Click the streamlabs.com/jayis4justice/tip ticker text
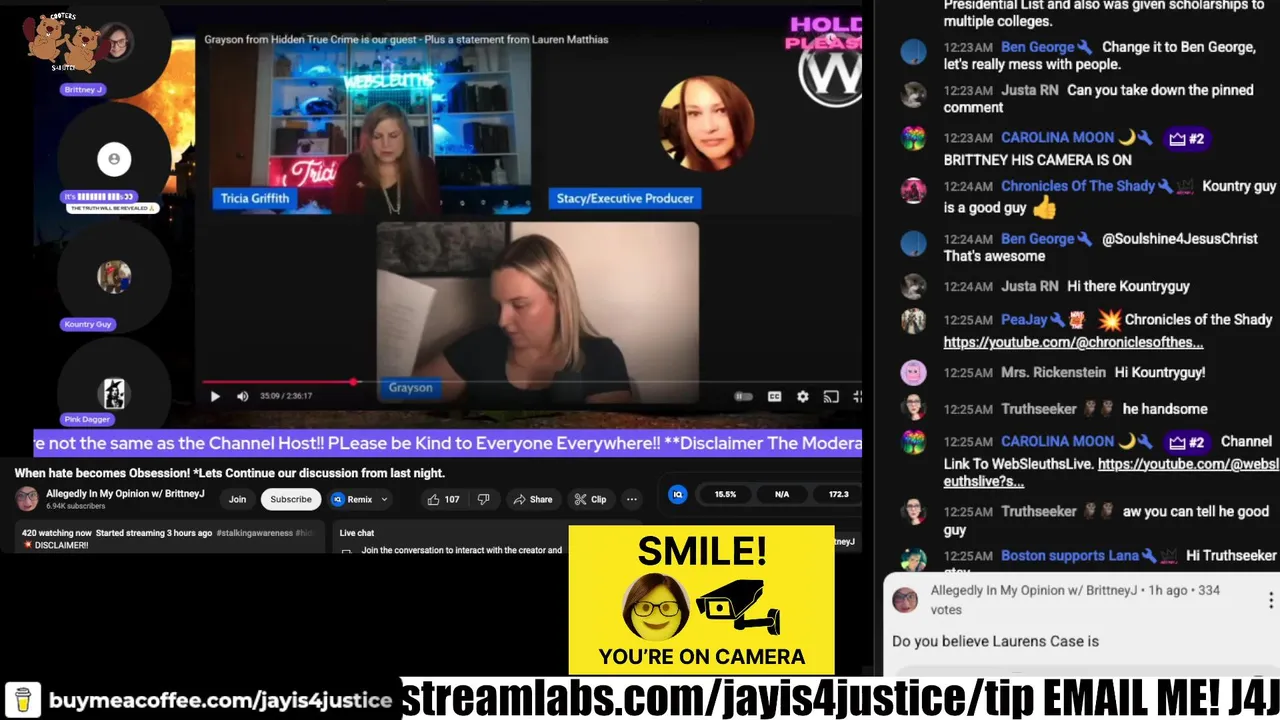Image resolution: width=1280 pixels, height=720 pixels. [x=715, y=698]
